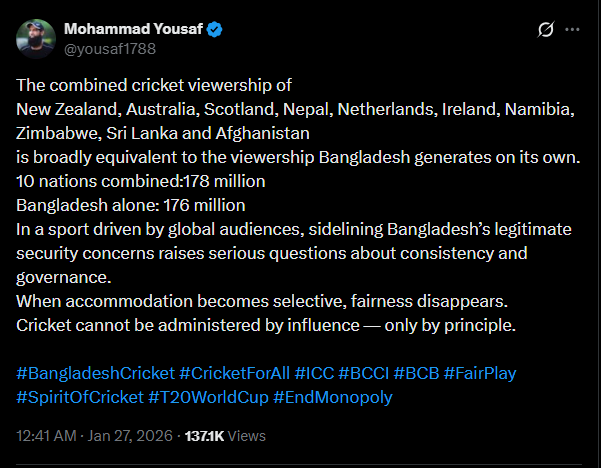The image size is (601, 468).
Task: Open the @yousaf1788 handle link
Action: click(x=110, y=48)
